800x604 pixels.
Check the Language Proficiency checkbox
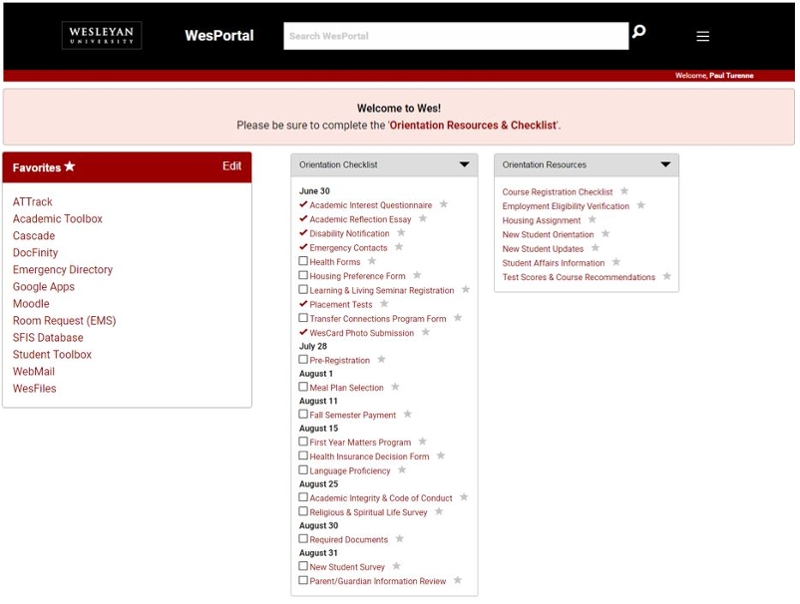coord(303,470)
